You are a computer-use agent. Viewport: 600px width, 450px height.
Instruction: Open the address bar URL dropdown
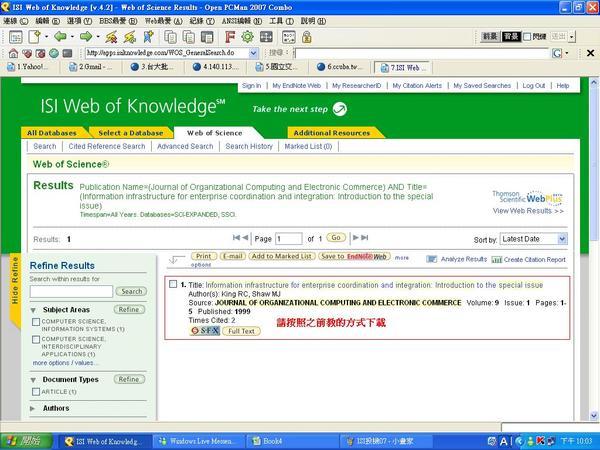[253, 53]
